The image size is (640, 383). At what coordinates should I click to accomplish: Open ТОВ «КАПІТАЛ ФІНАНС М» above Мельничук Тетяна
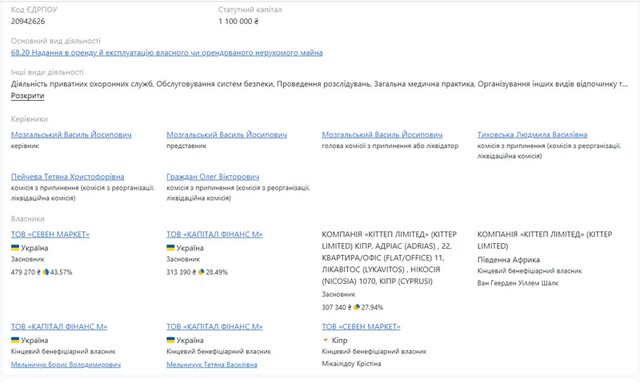point(214,327)
